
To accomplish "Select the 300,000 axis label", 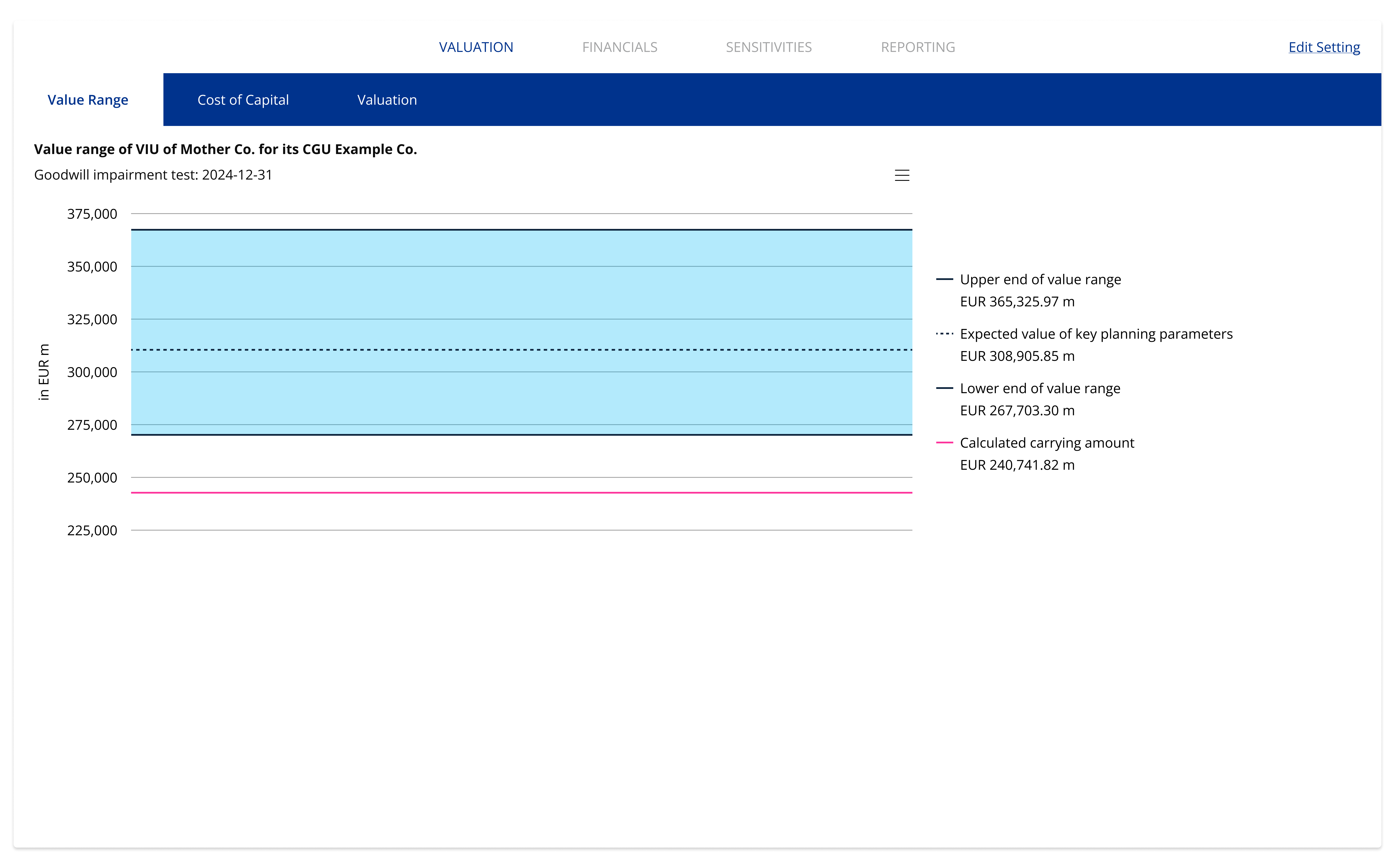I will [92, 373].
